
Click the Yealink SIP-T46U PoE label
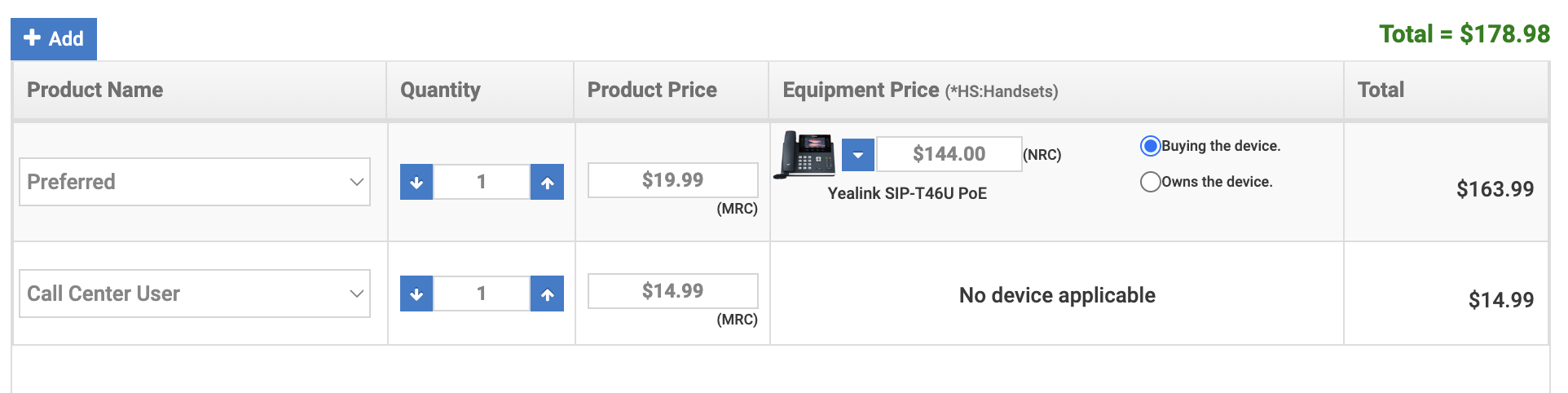click(x=907, y=193)
